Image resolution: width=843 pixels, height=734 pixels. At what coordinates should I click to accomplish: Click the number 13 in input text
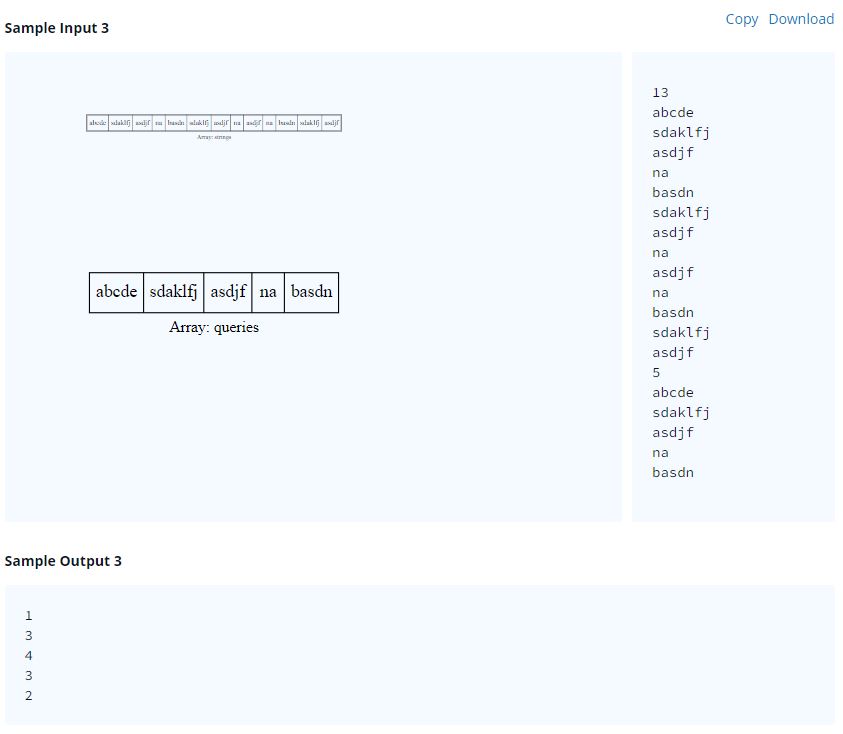tap(660, 93)
